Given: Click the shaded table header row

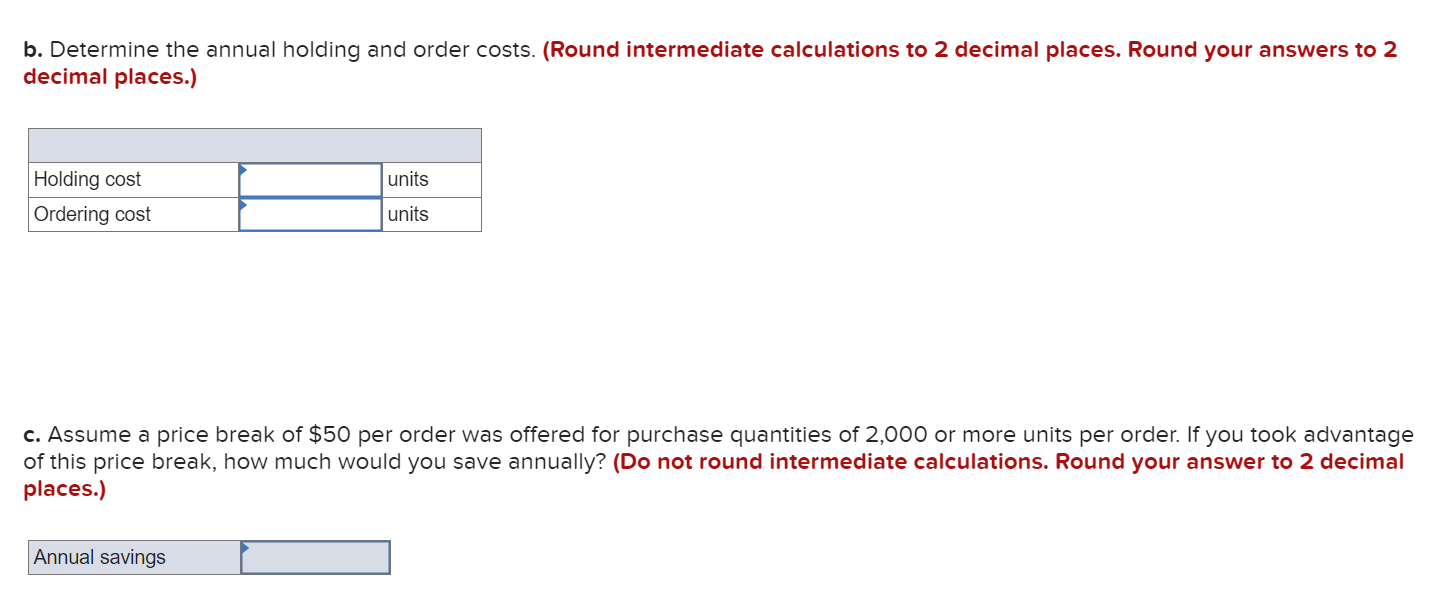Looking at the screenshot, I should point(255,144).
